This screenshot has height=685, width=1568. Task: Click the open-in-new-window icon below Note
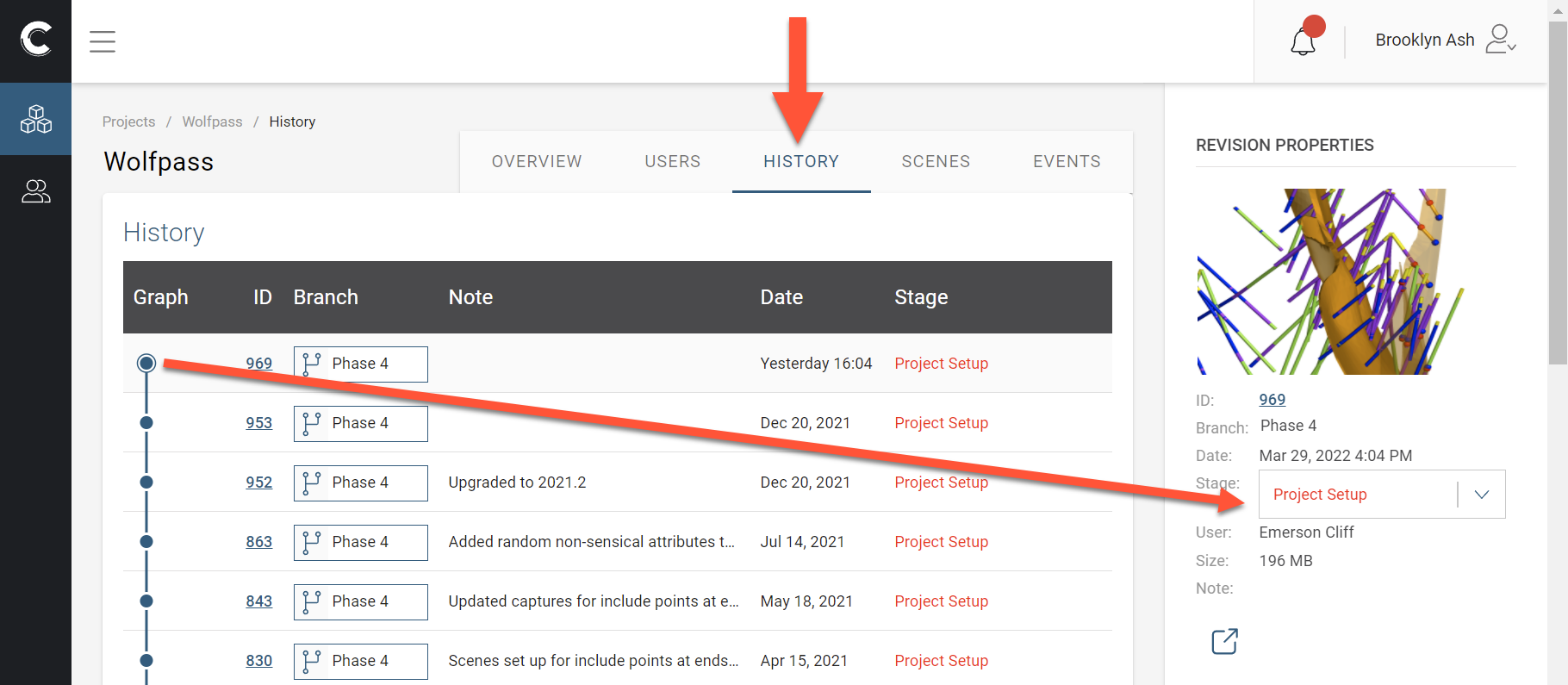click(x=1224, y=641)
